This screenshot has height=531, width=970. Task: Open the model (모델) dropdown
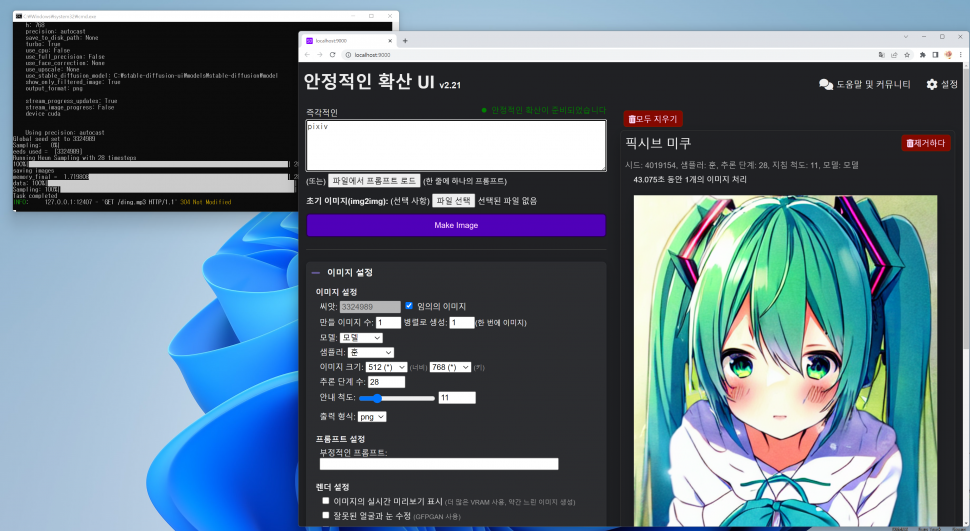[x=361, y=338]
